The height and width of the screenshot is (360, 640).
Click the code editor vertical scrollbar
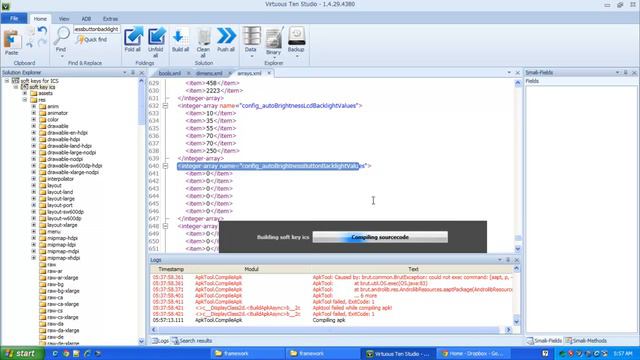point(518,166)
